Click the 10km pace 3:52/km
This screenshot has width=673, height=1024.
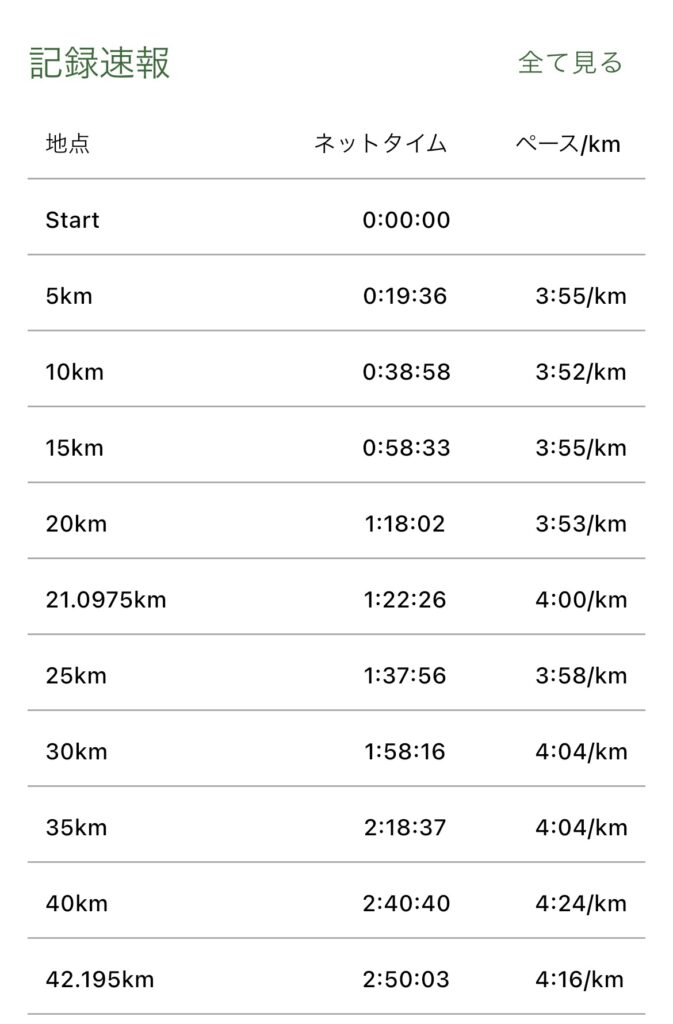pyautogui.click(x=580, y=372)
